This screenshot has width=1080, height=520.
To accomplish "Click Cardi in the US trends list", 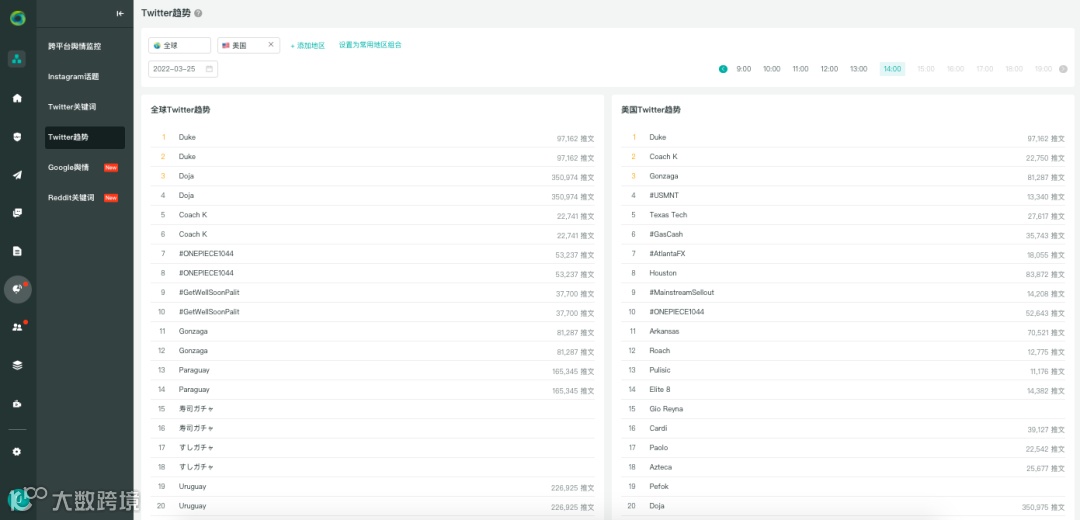I will [658, 428].
